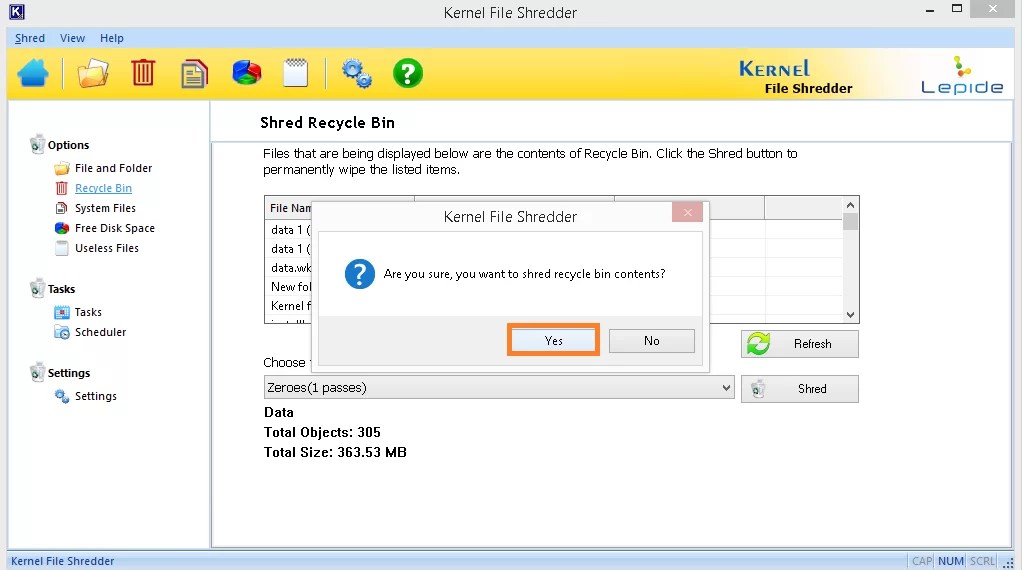Click the Refresh button label

click(x=813, y=344)
